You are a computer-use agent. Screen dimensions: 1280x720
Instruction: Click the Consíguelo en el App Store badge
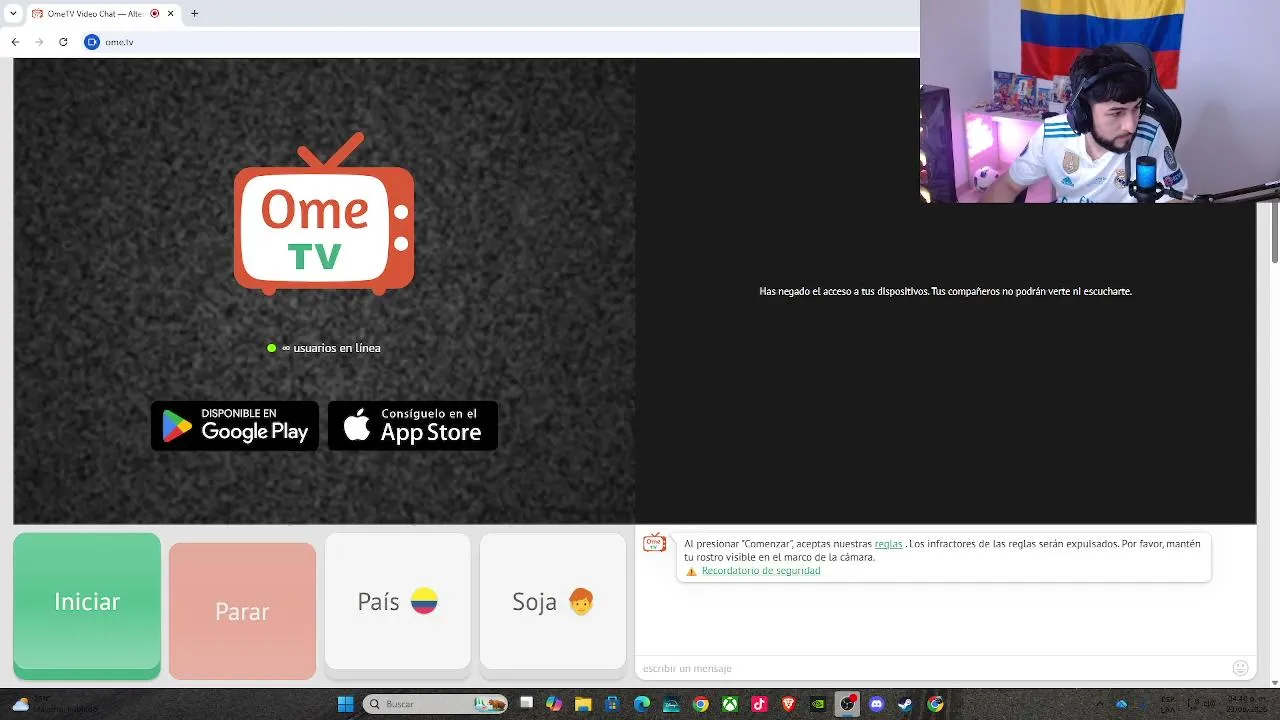click(x=413, y=426)
